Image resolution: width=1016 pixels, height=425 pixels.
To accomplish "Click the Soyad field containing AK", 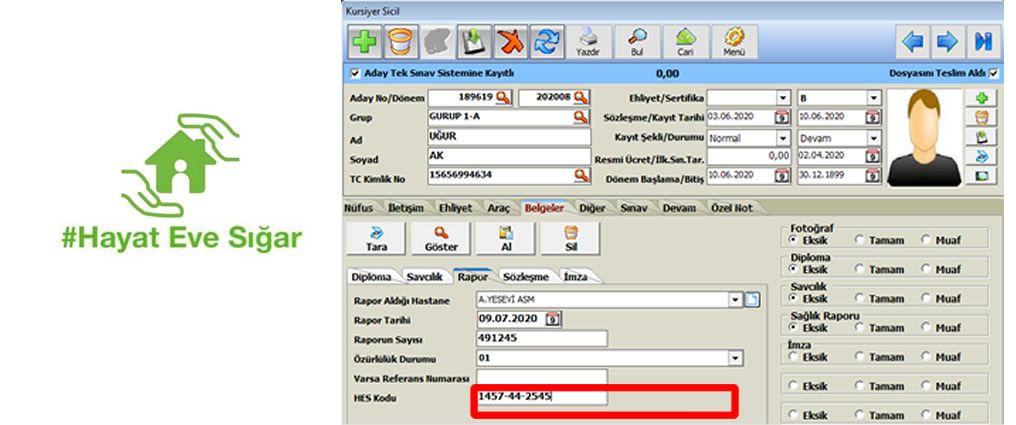I will 509,156.
